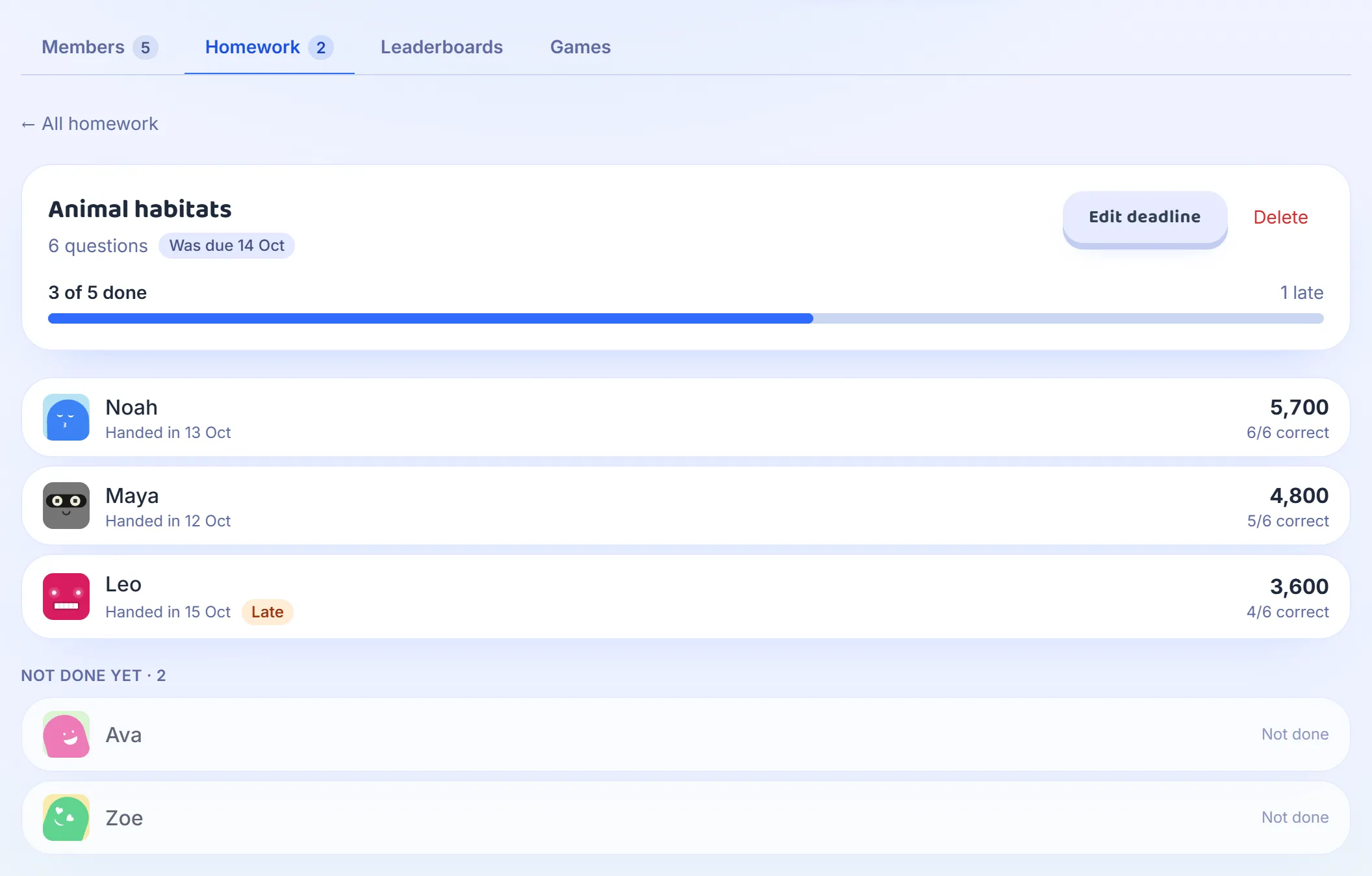Switch to the Members tab
This screenshot has width=1372, height=876.
(x=99, y=47)
